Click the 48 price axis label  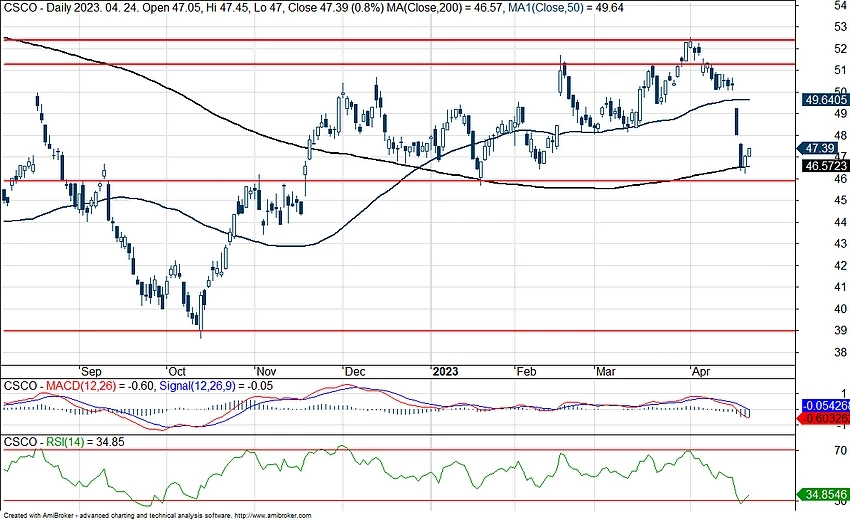point(840,135)
